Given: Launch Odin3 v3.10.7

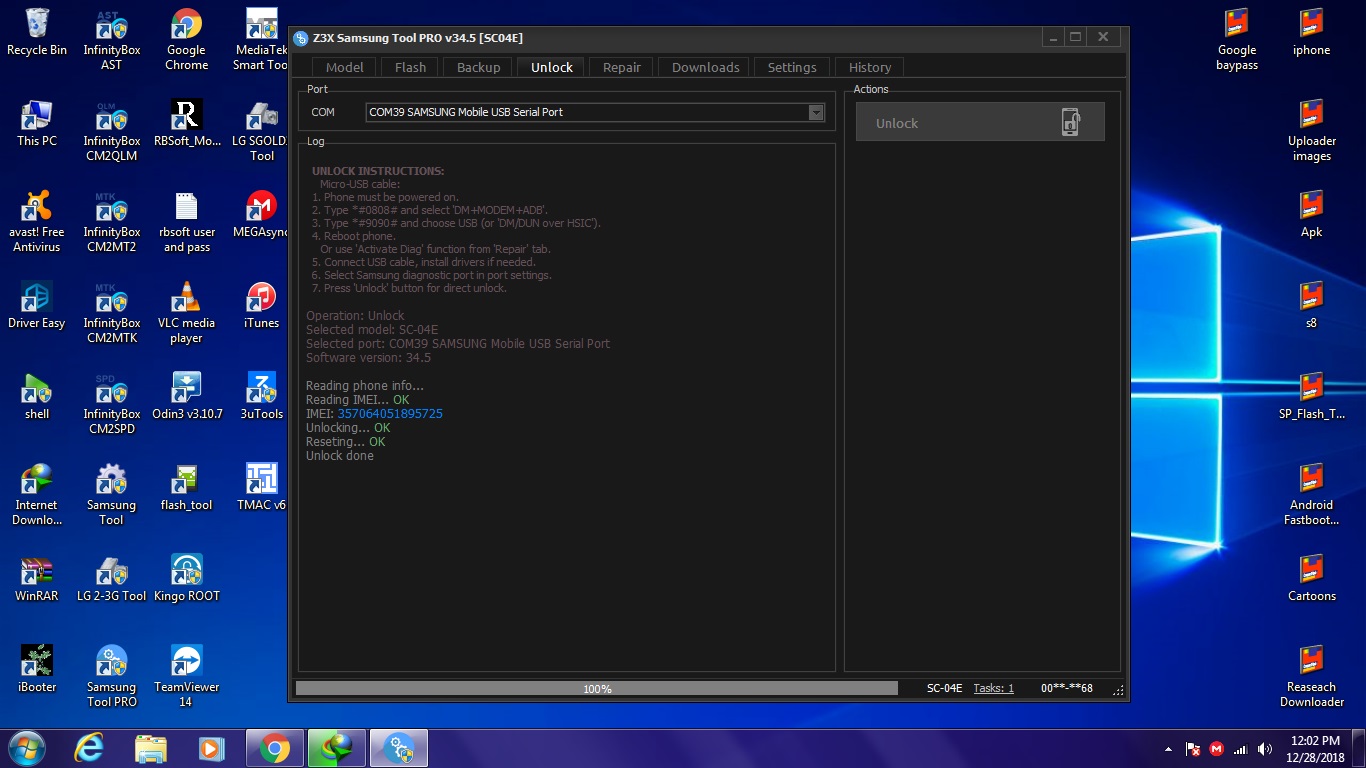Looking at the screenshot, I should click(187, 397).
